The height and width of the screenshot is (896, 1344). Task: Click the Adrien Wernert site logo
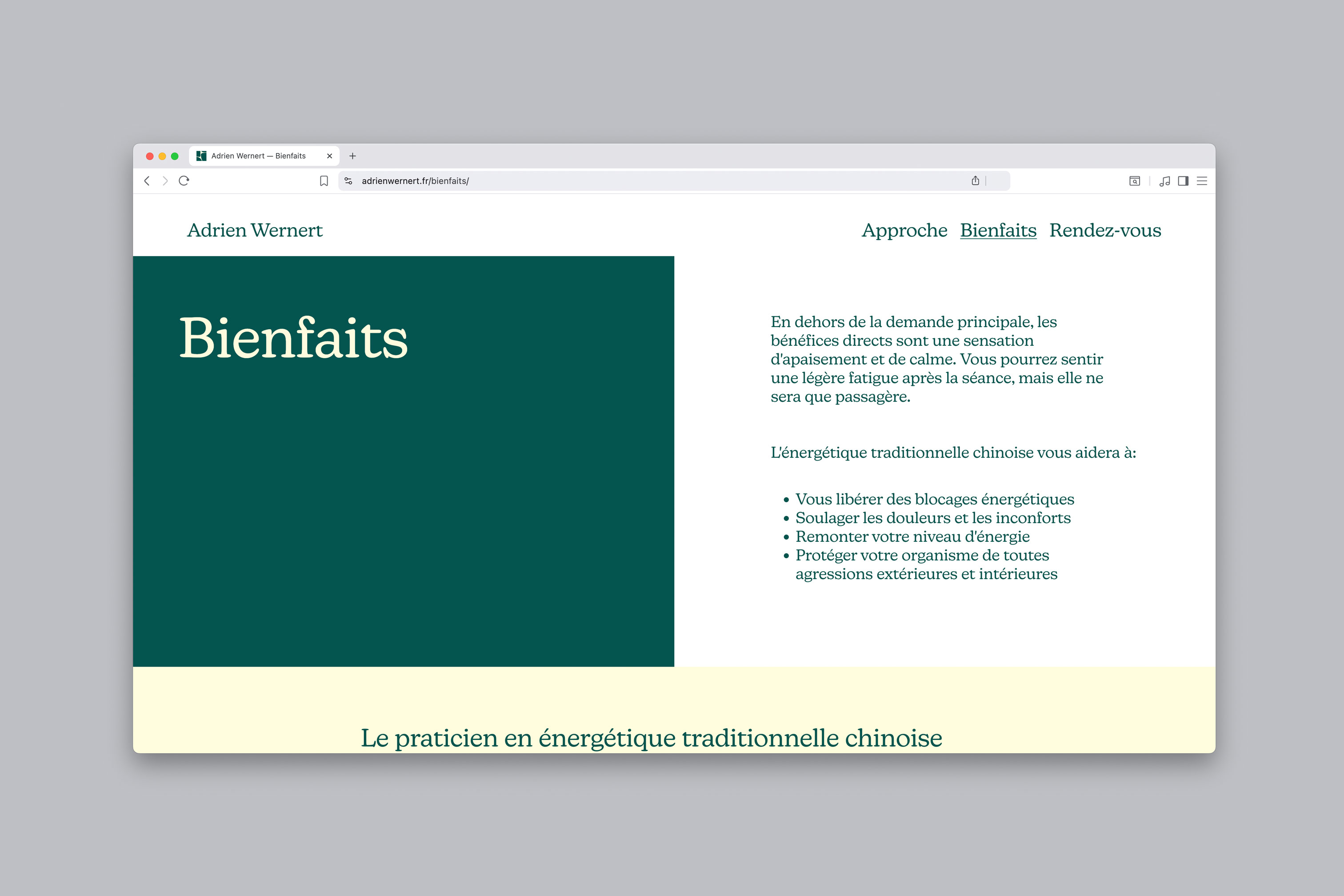pyautogui.click(x=255, y=230)
